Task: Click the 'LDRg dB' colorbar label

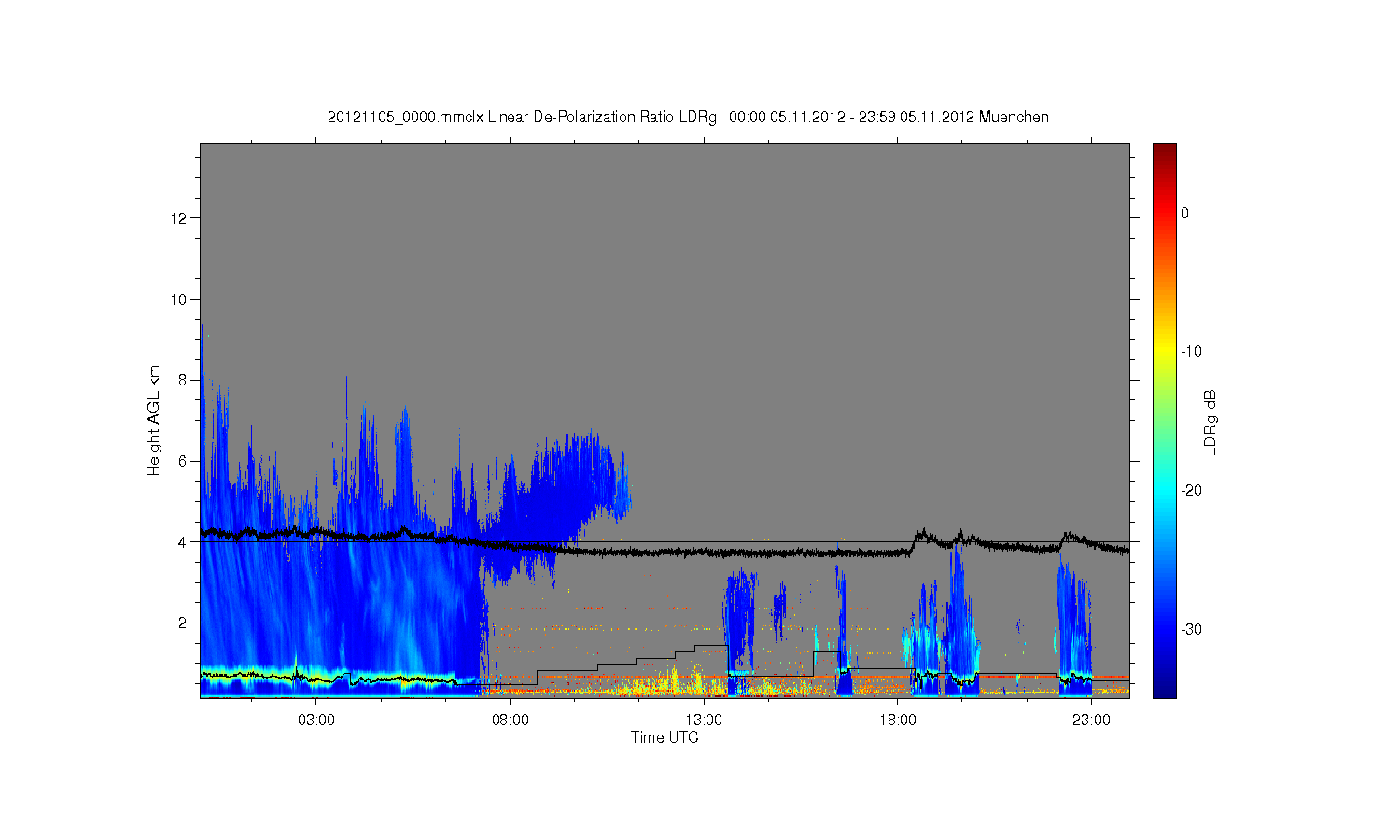Action: [1211, 423]
